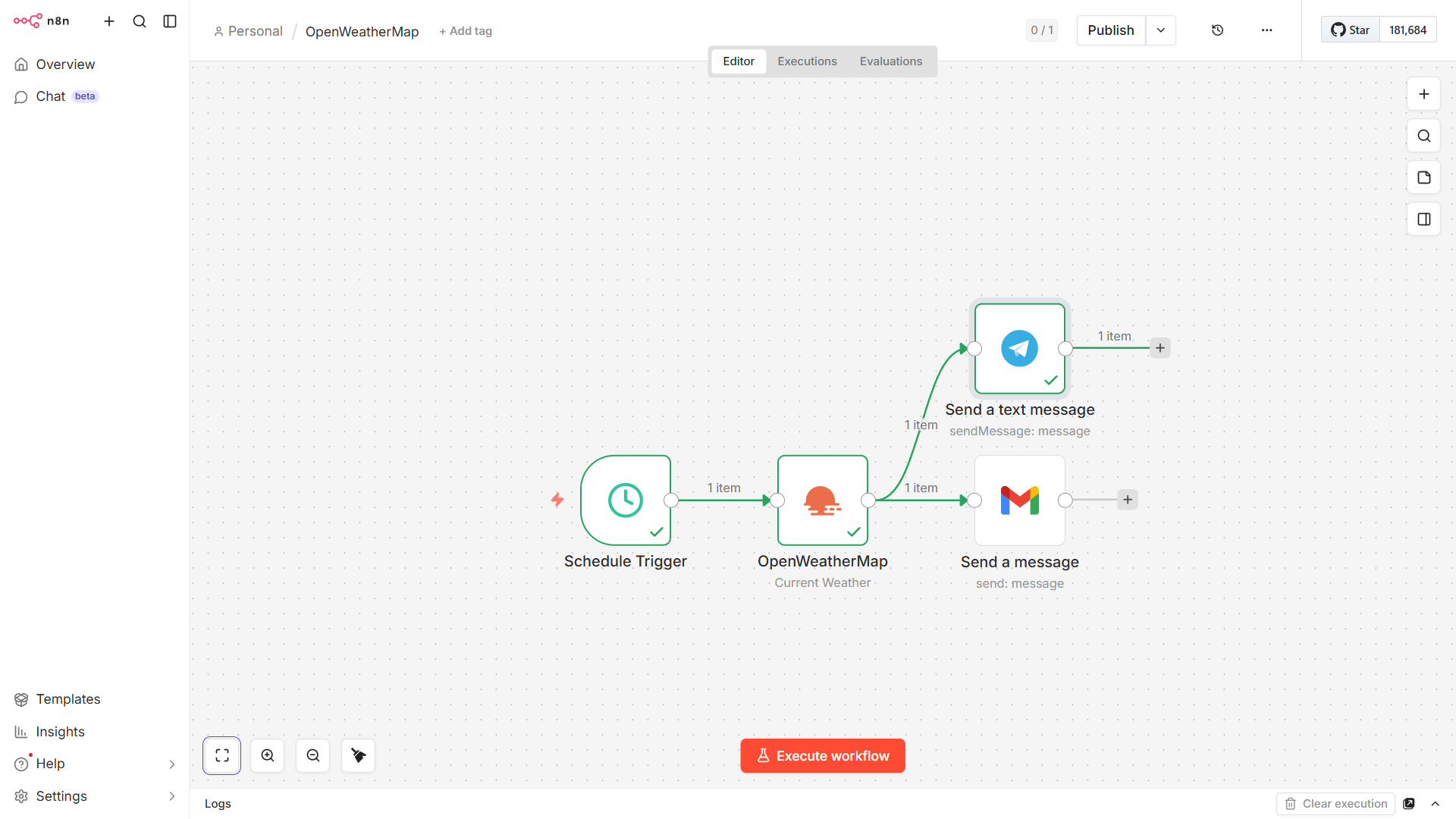
Task: Click the Schedule Trigger clock node
Action: (625, 500)
